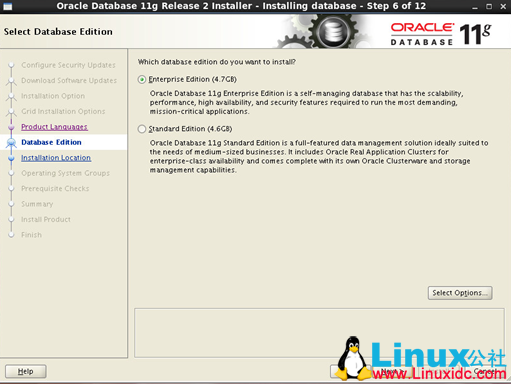This screenshot has width=511, height=384.
Task: Click the Installation Option step
Action: click(x=53, y=96)
